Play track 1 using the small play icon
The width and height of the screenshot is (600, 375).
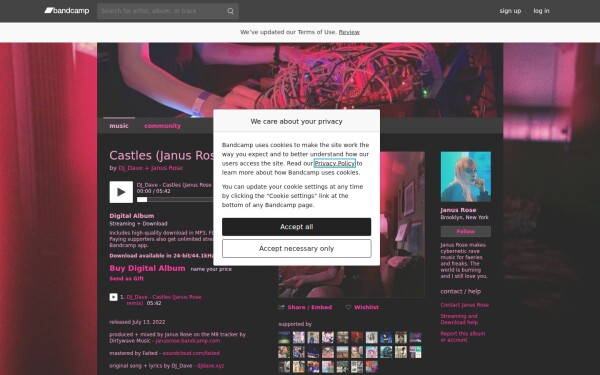click(x=113, y=297)
